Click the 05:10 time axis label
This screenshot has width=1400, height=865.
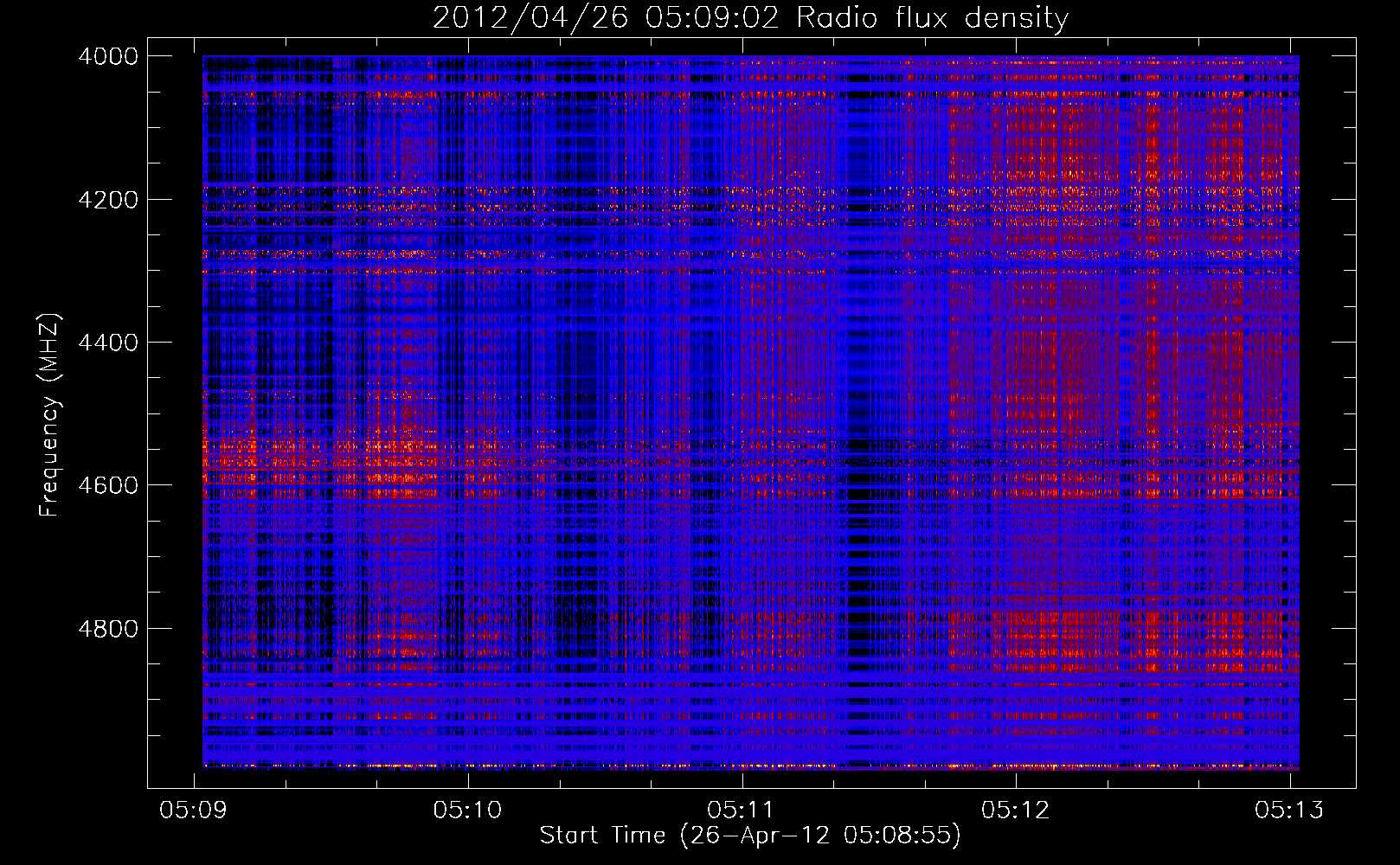coord(468,810)
